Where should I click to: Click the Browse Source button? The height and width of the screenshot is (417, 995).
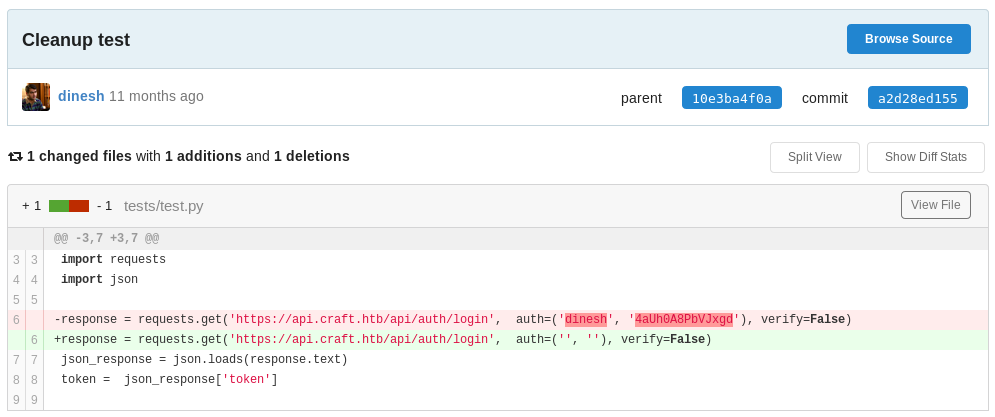pos(908,39)
